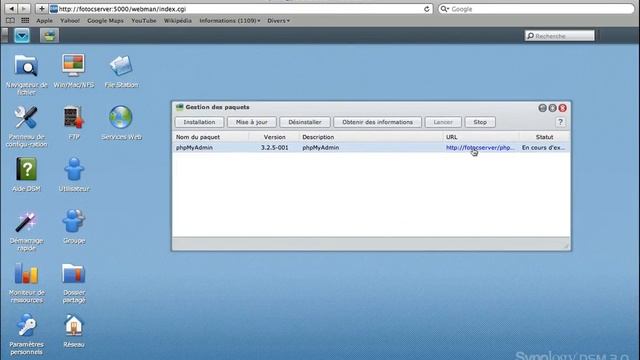This screenshot has width=640, height=360.
Task: Open Démarrage rapide wizard icon
Action: [x=26, y=222]
